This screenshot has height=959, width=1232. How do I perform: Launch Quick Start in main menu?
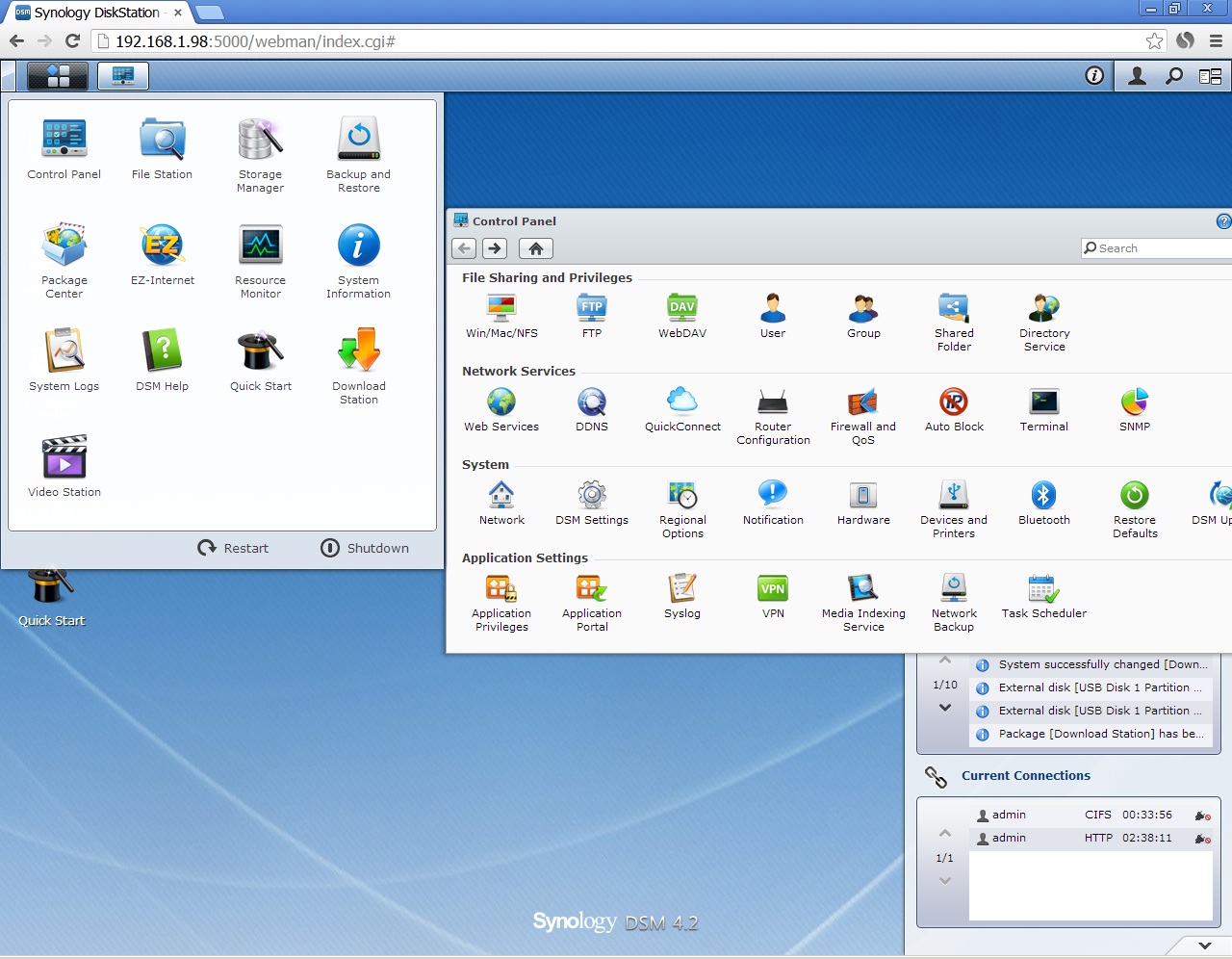coord(261,360)
